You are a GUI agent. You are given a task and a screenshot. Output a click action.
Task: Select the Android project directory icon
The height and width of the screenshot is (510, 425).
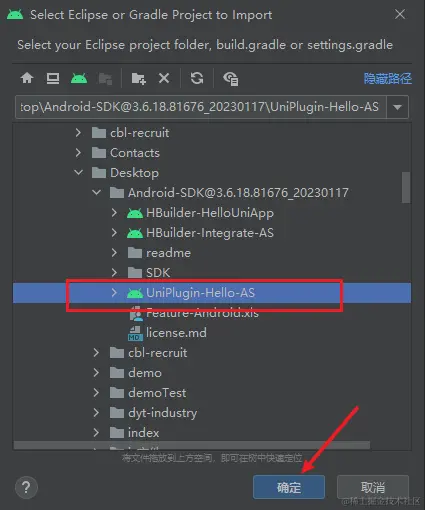pyautogui.click(x=79, y=79)
